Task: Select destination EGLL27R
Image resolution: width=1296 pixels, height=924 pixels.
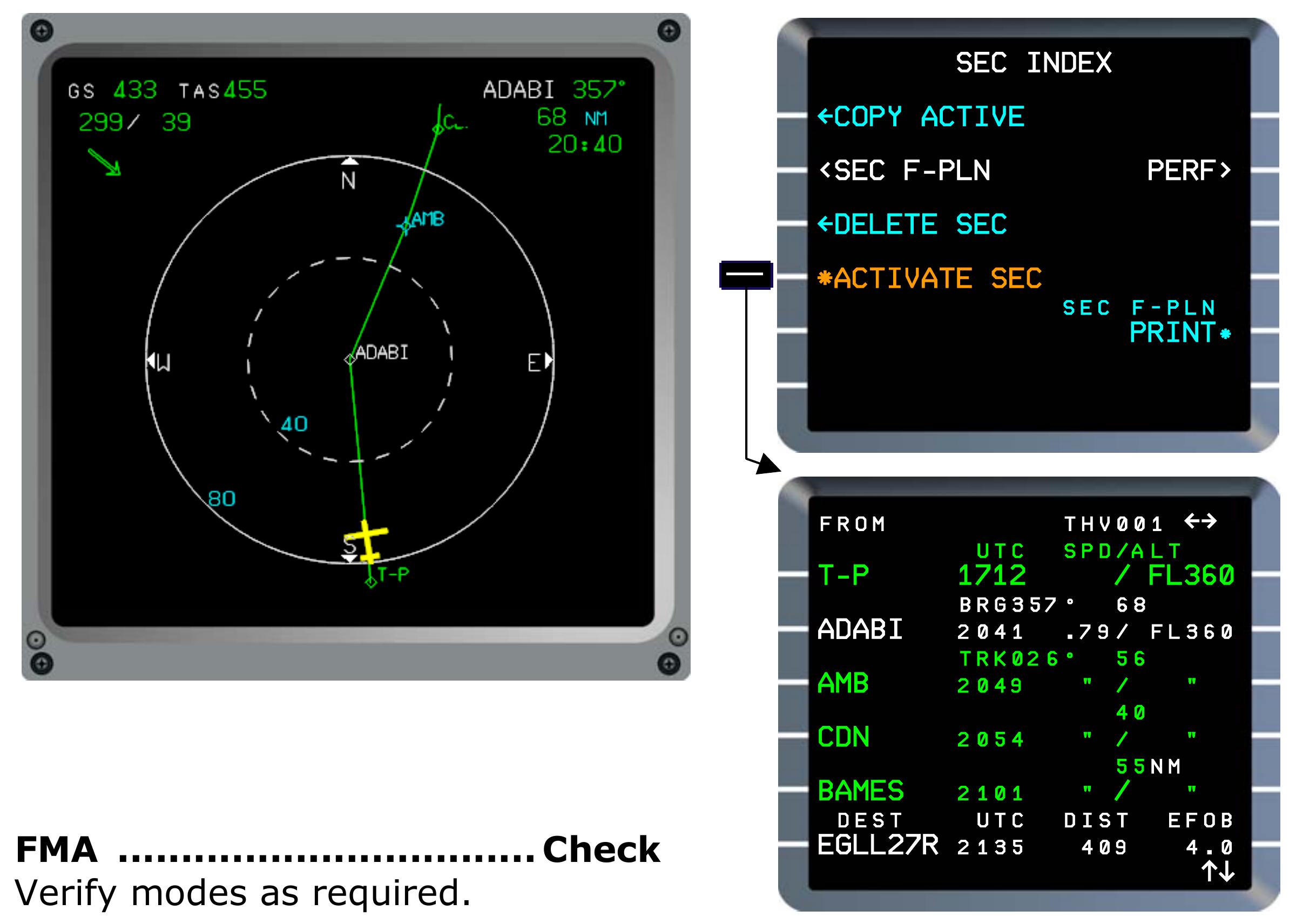Action: [x=878, y=846]
